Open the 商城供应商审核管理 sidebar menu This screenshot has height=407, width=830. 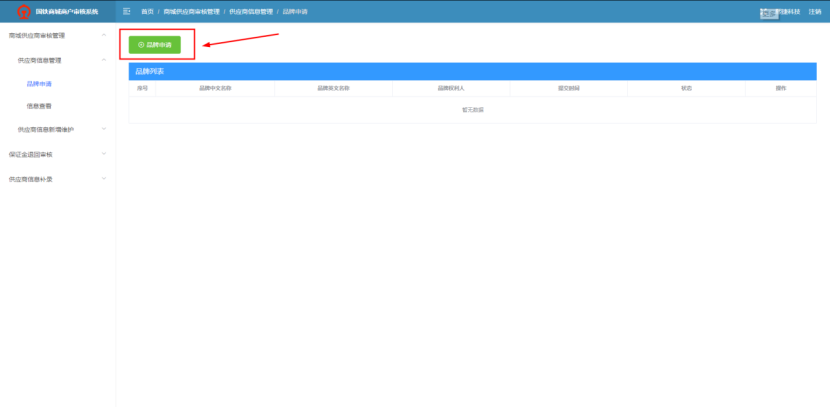click(x=37, y=35)
